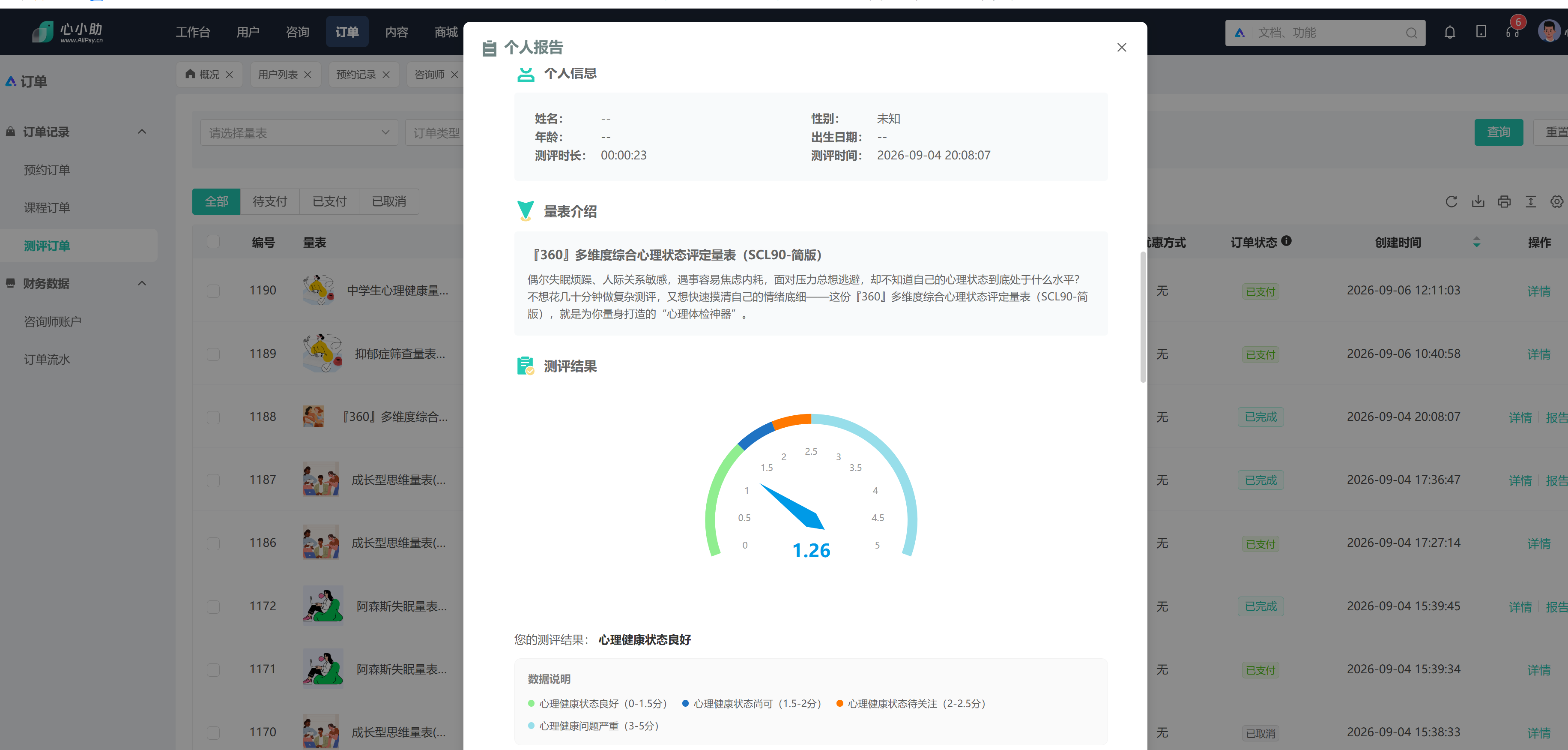Open the 工作台 top menu
This screenshot has height=750, width=1568.
click(x=193, y=32)
